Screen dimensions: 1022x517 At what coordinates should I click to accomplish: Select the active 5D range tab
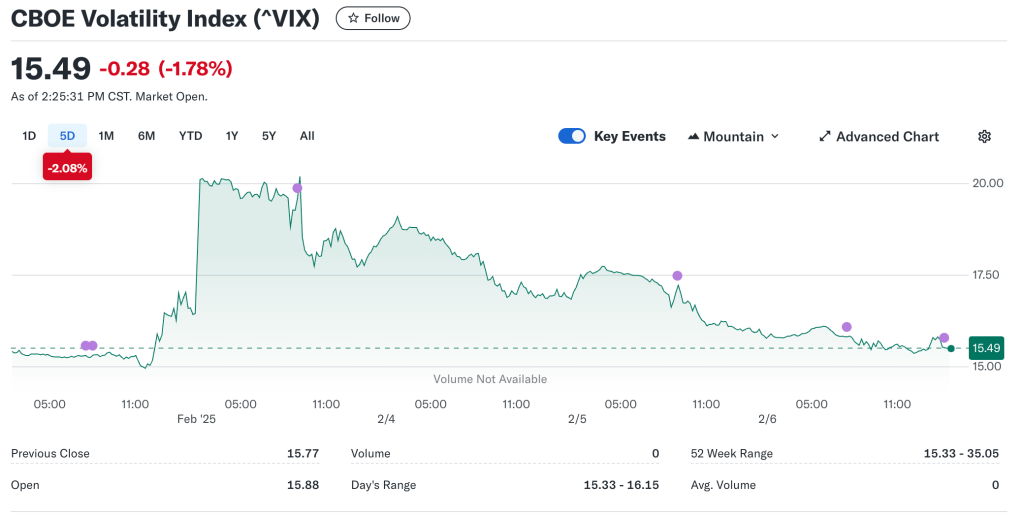[x=67, y=136]
